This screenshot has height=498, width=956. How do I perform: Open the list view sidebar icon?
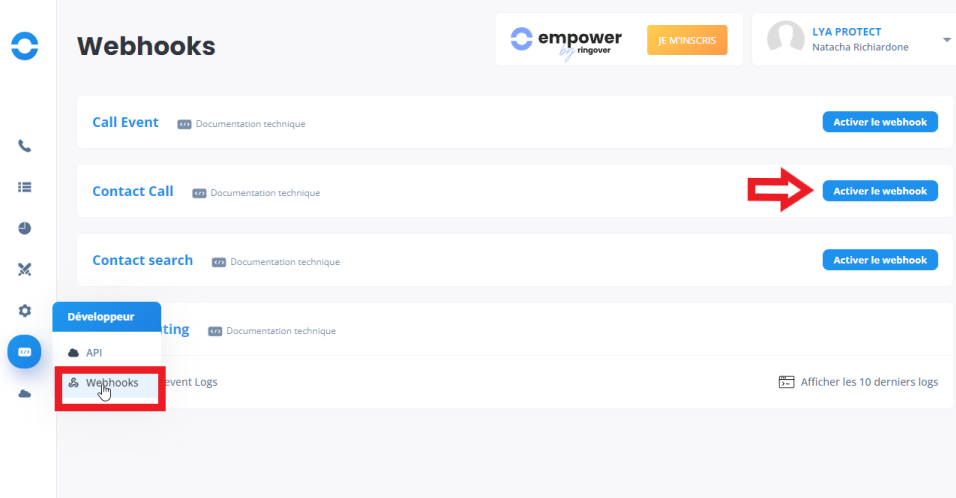(x=25, y=187)
